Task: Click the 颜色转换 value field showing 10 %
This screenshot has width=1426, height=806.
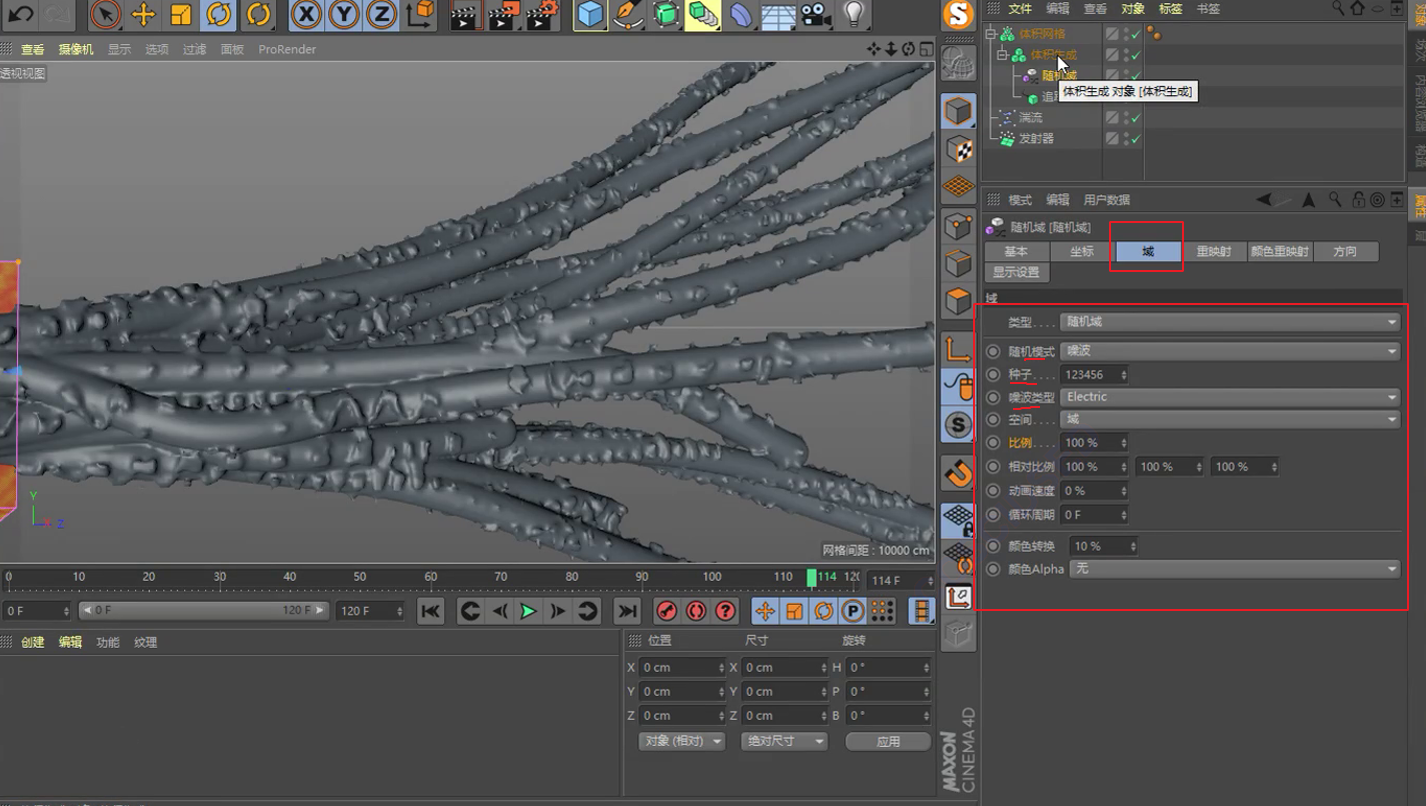Action: click(x=1103, y=546)
